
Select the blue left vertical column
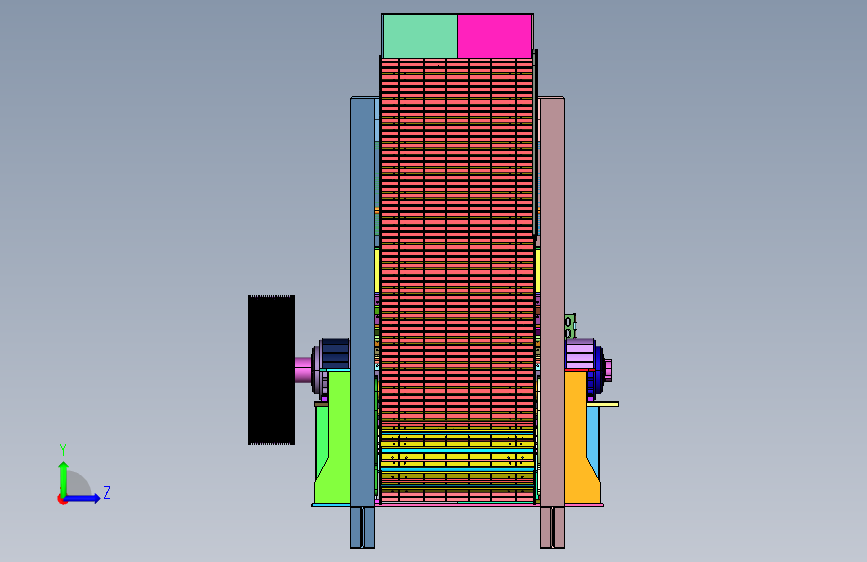click(x=363, y=301)
